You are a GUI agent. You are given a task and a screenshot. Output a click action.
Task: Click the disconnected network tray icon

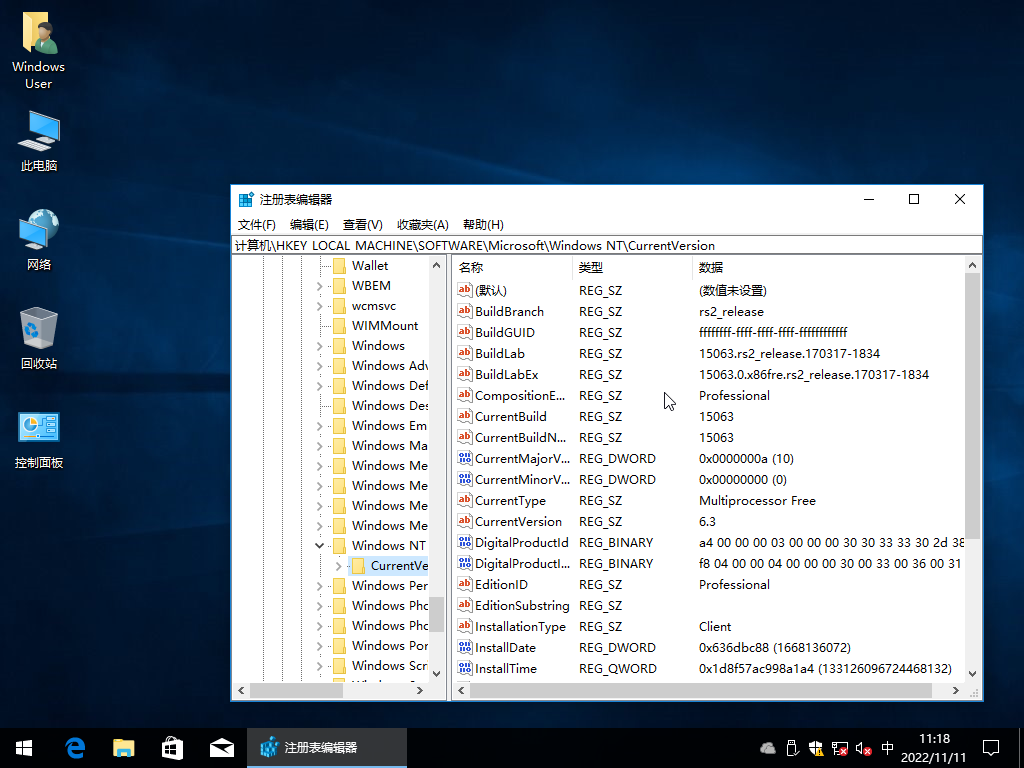click(x=840, y=748)
